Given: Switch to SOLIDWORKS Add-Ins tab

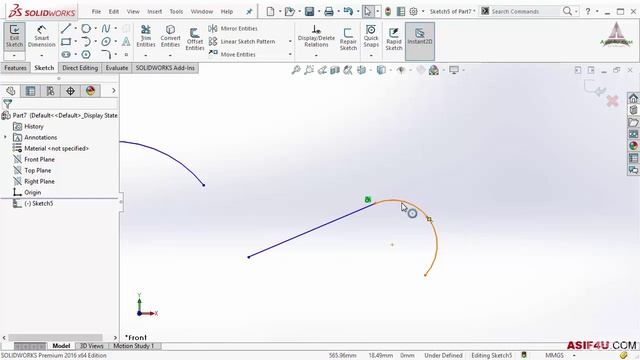Looking at the screenshot, I should click(165, 68).
